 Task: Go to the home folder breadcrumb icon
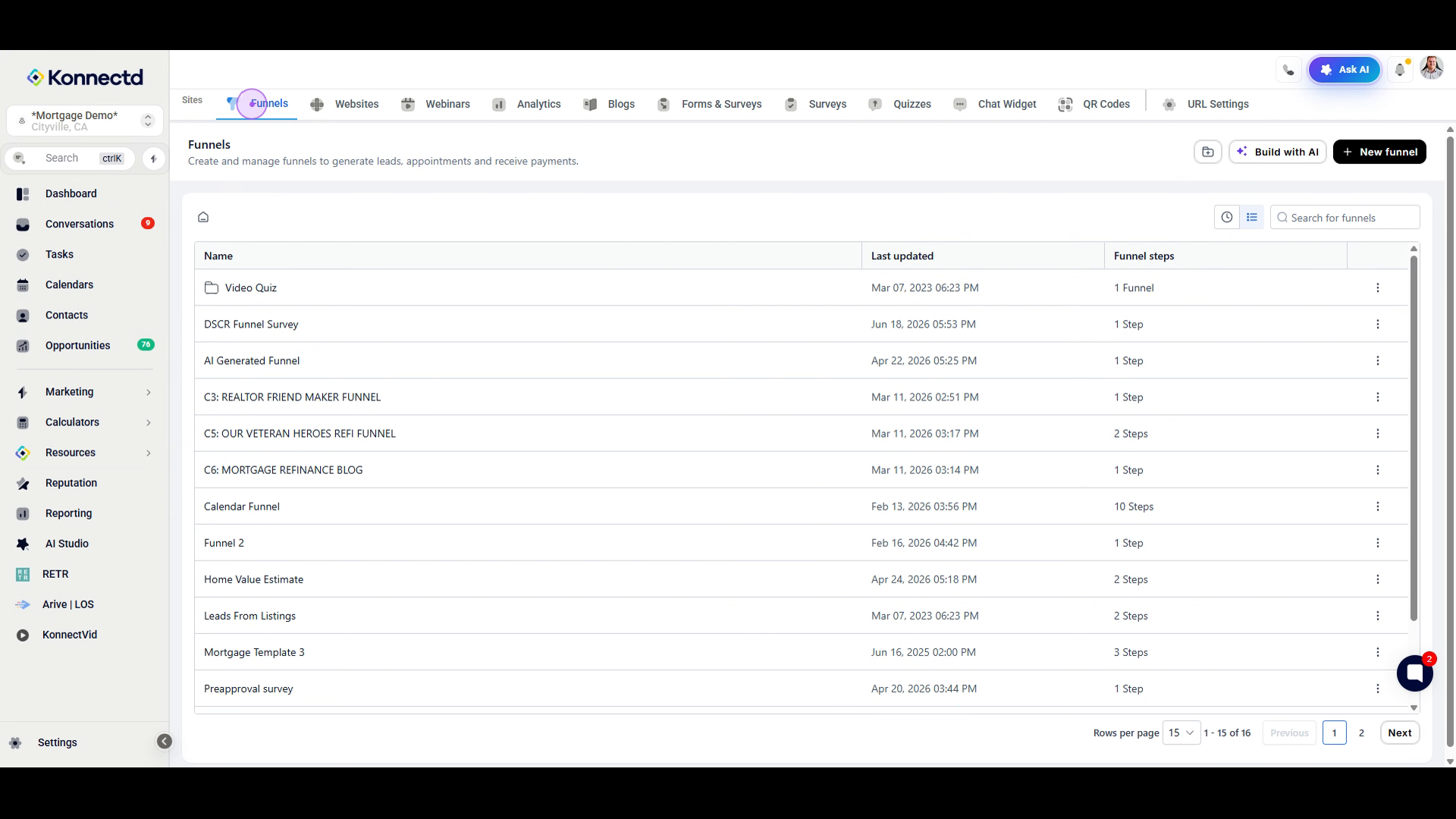[x=203, y=218]
